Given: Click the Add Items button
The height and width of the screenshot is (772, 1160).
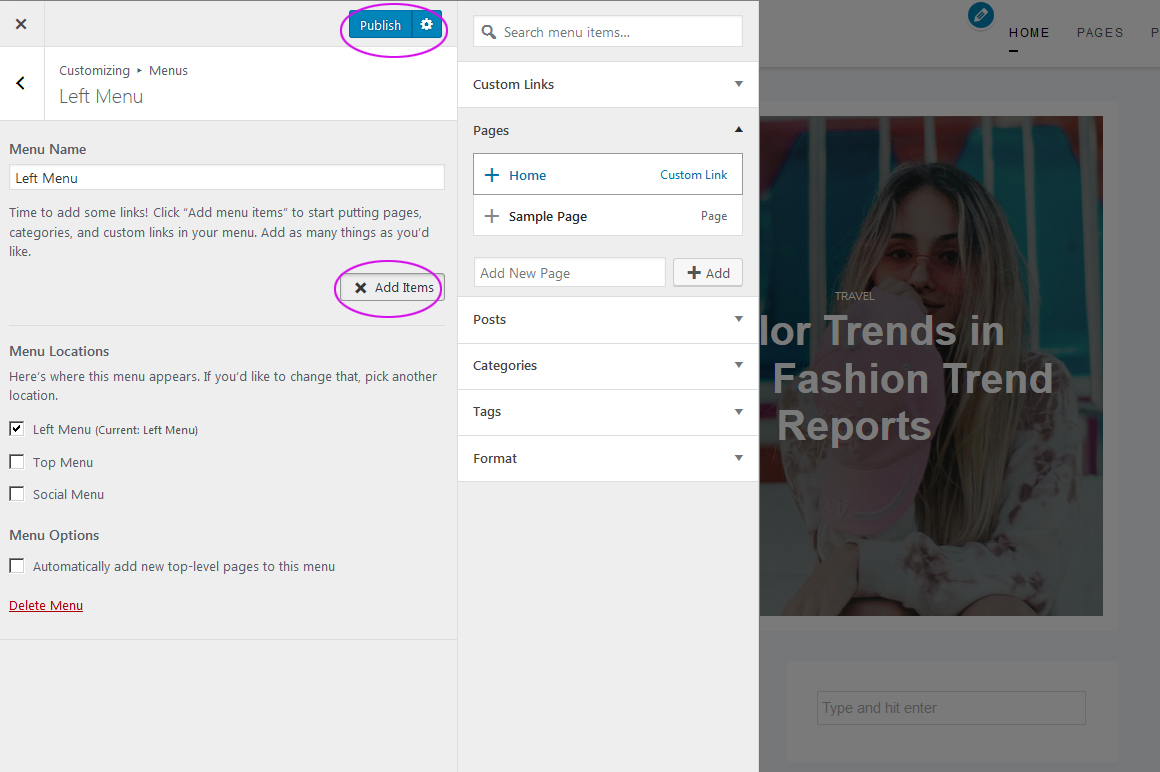Looking at the screenshot, I should [393, 288].
